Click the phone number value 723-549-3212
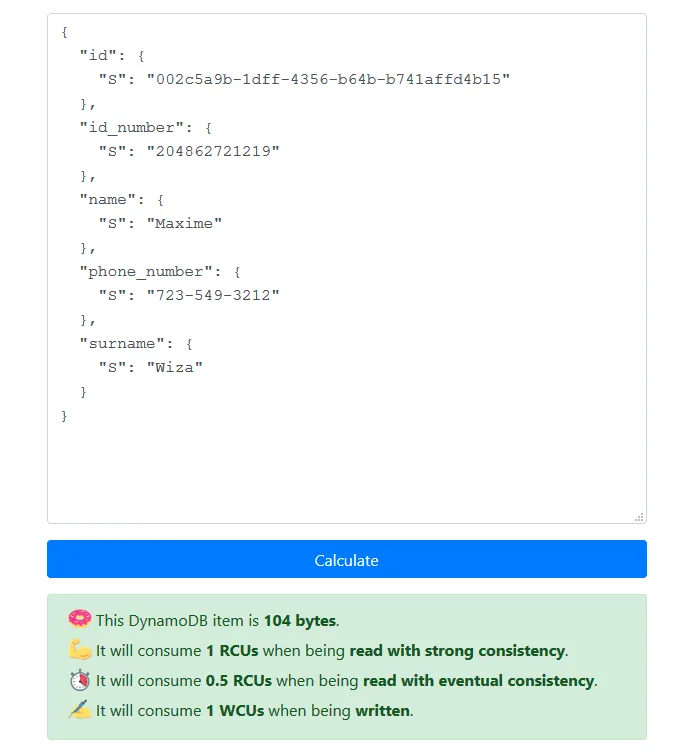 coord(213,295)
